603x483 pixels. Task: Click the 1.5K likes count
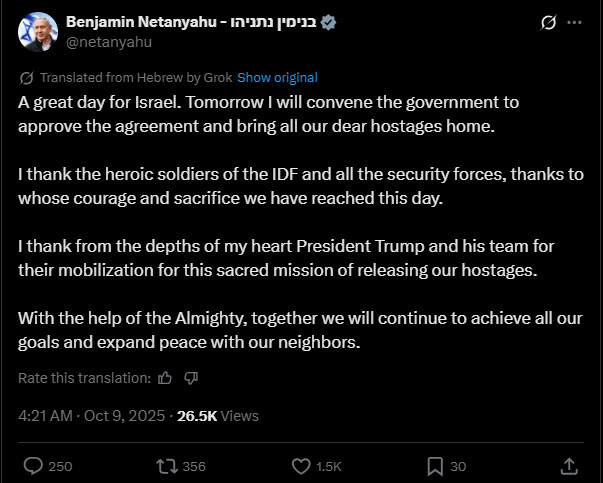(x=330, y=466)
